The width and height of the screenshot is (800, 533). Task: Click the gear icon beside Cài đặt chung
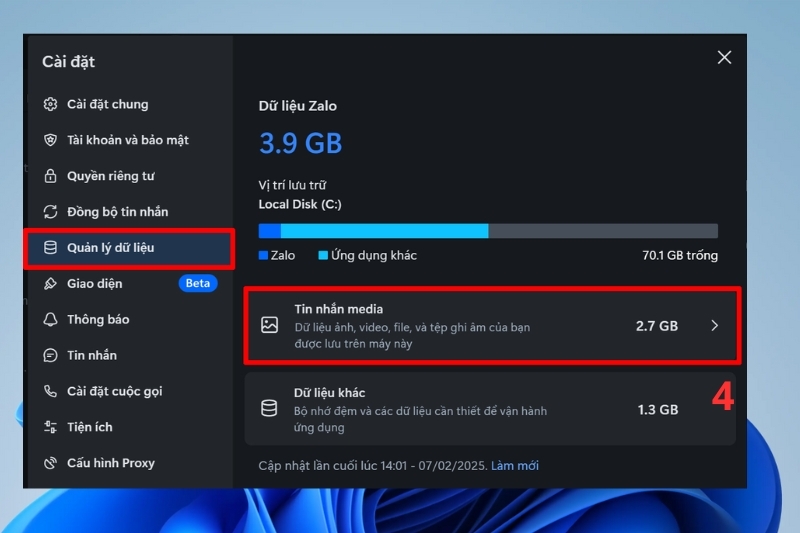tap(50, 104)
